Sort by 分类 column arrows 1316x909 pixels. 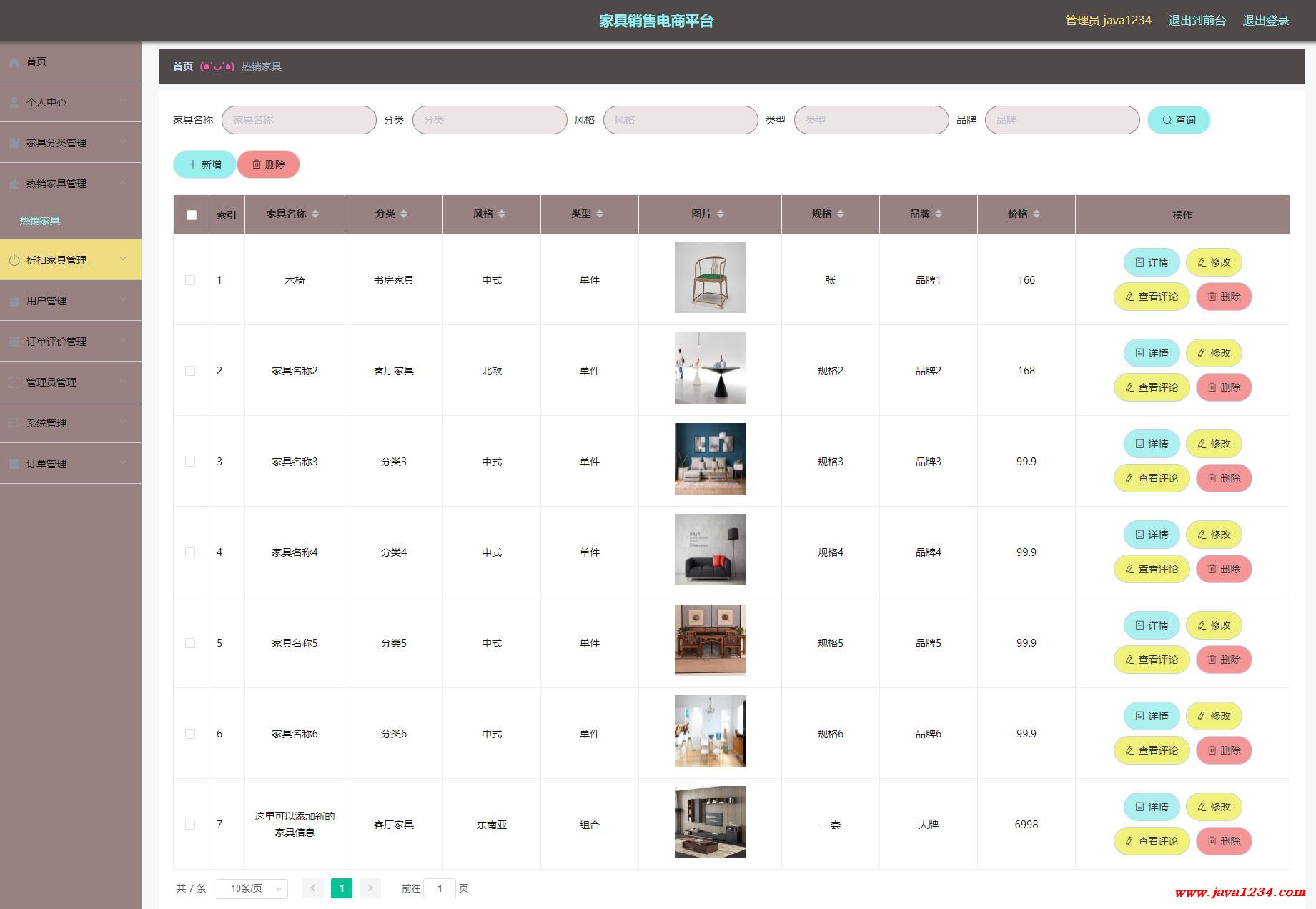(404, 214)
